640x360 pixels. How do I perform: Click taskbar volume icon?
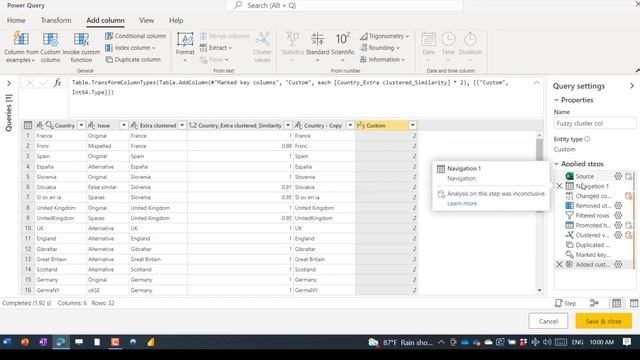(547, 342)
